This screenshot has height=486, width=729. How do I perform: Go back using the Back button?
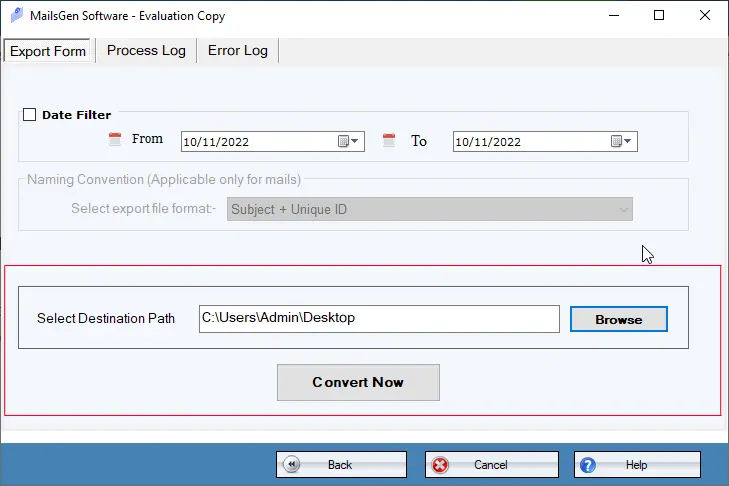tap(341, 464)
